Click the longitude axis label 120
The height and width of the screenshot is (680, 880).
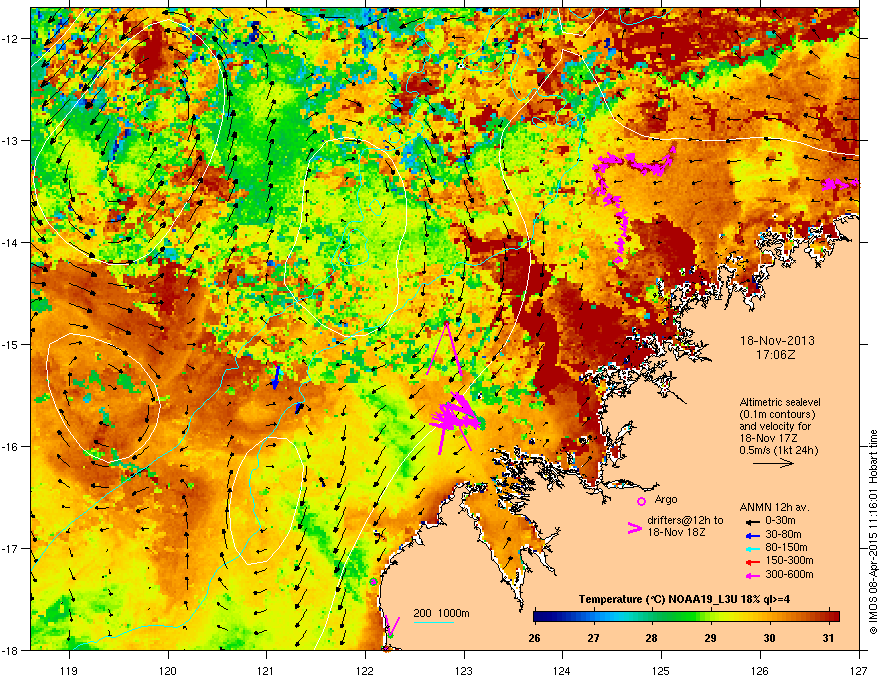point(168,670)
